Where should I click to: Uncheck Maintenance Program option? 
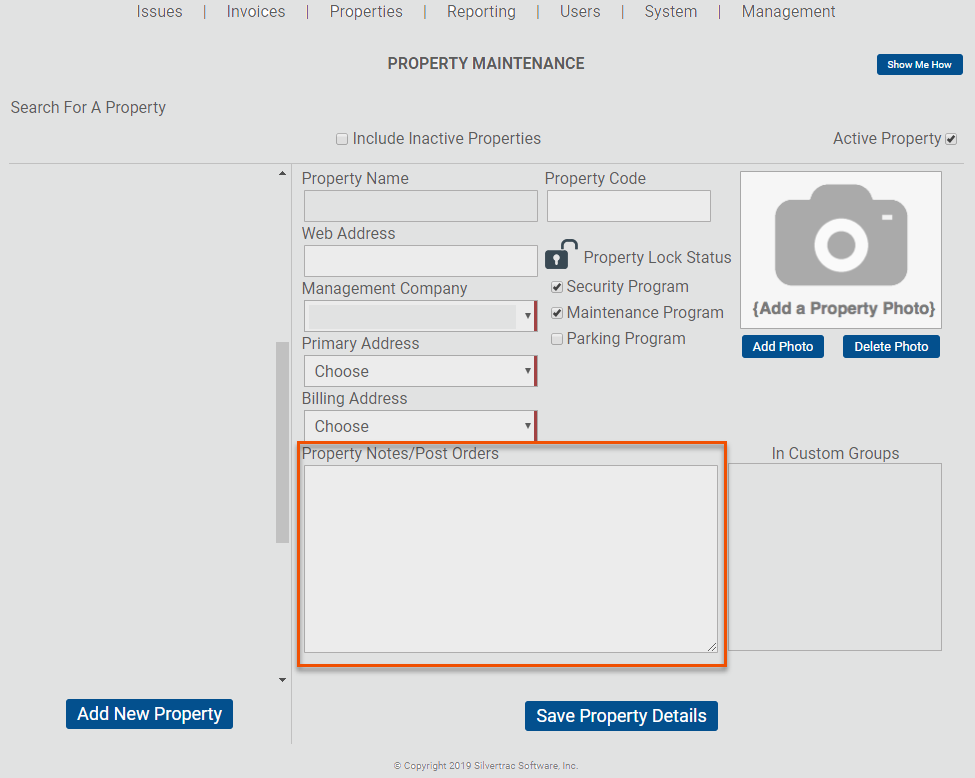557,313
